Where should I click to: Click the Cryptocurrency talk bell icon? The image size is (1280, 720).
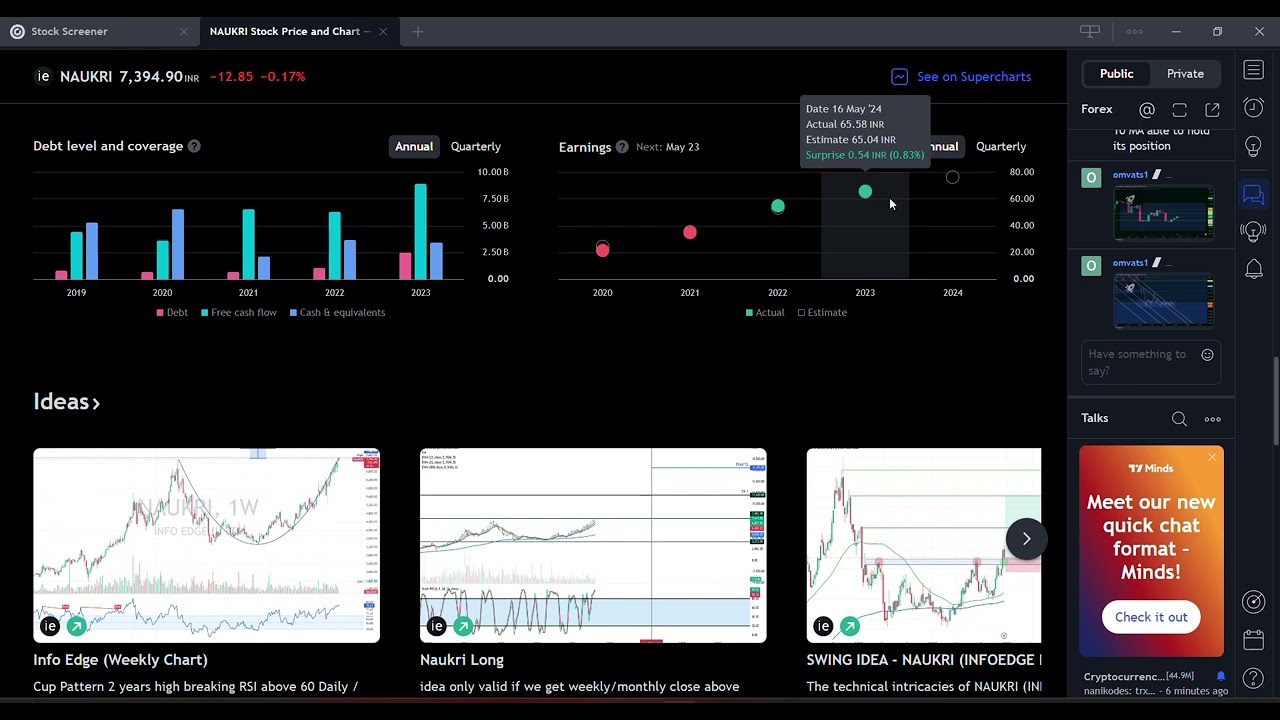(1221, 677)
